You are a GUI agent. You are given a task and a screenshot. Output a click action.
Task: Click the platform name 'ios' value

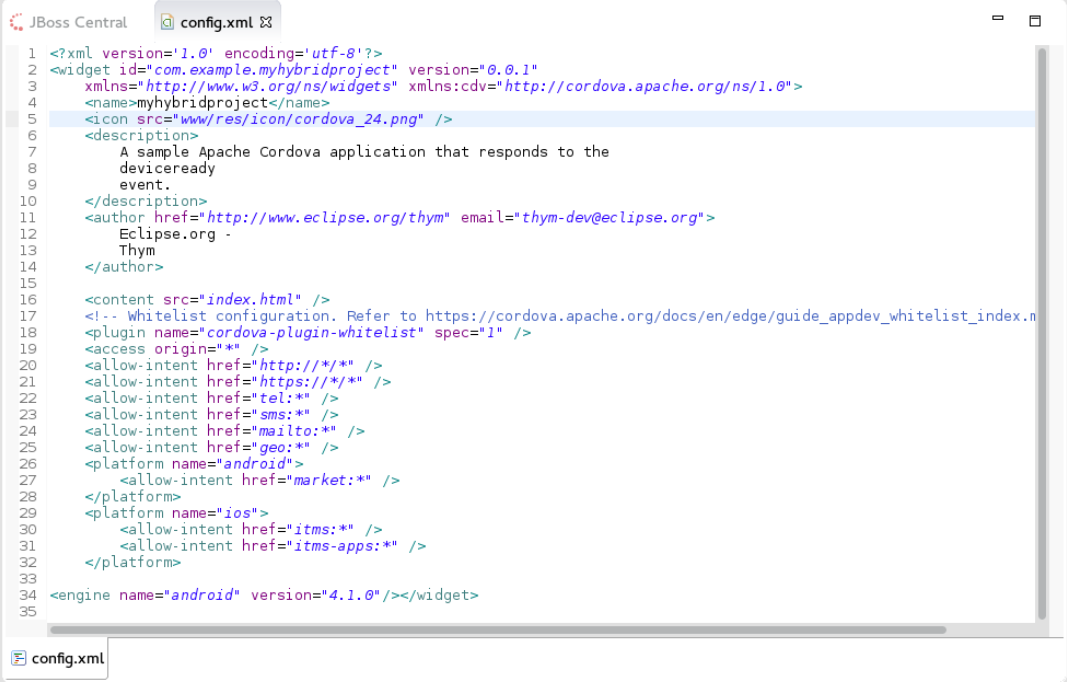237,513
